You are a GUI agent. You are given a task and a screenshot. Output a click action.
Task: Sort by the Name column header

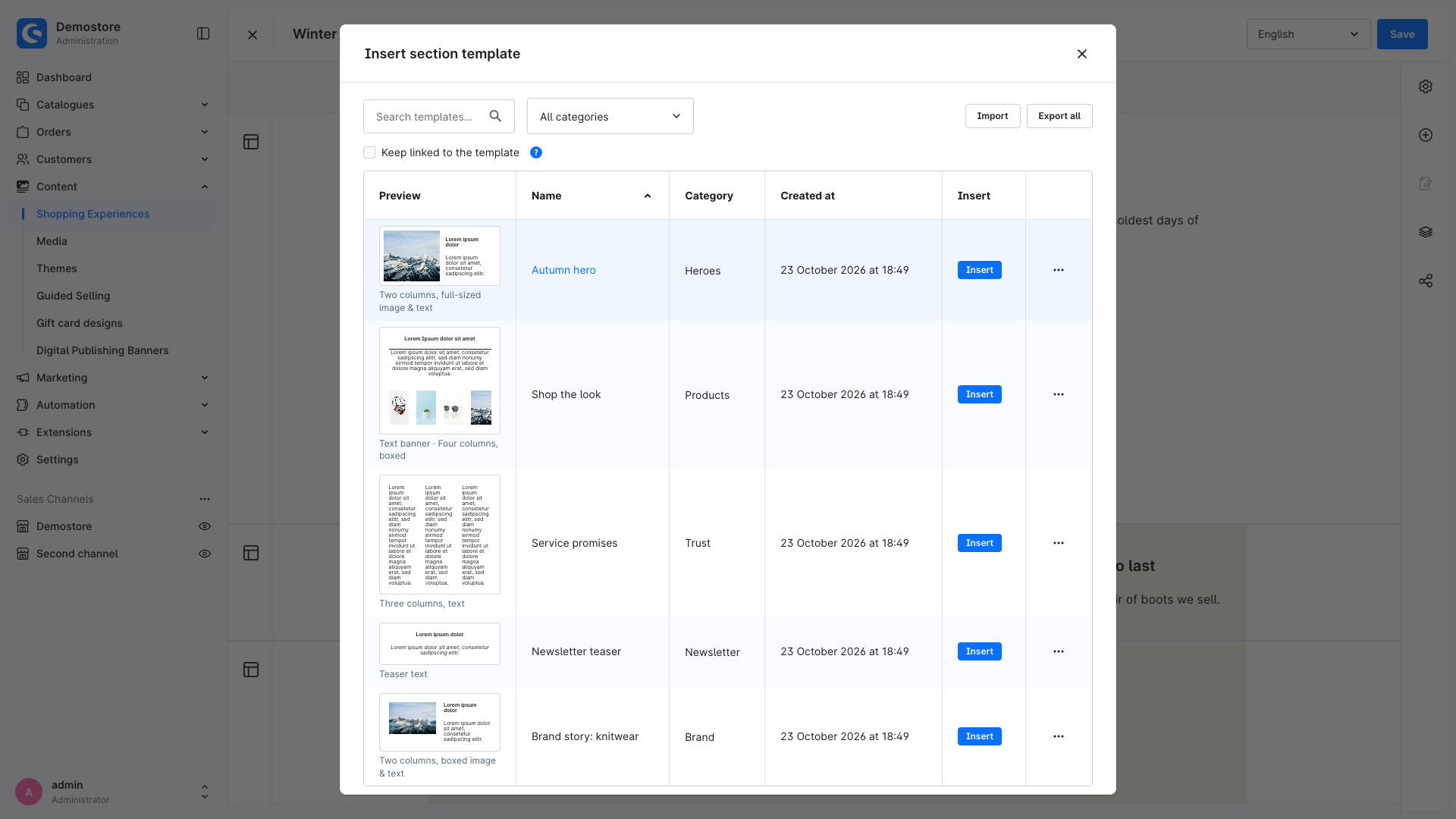(592, 196)
